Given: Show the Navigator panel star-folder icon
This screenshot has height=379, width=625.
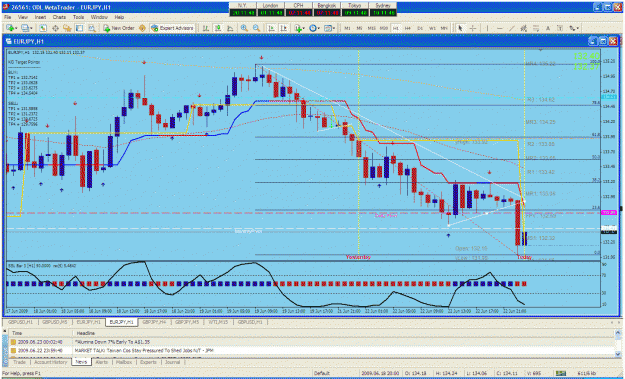Looking at the screenshot, I should click(67, 28).
